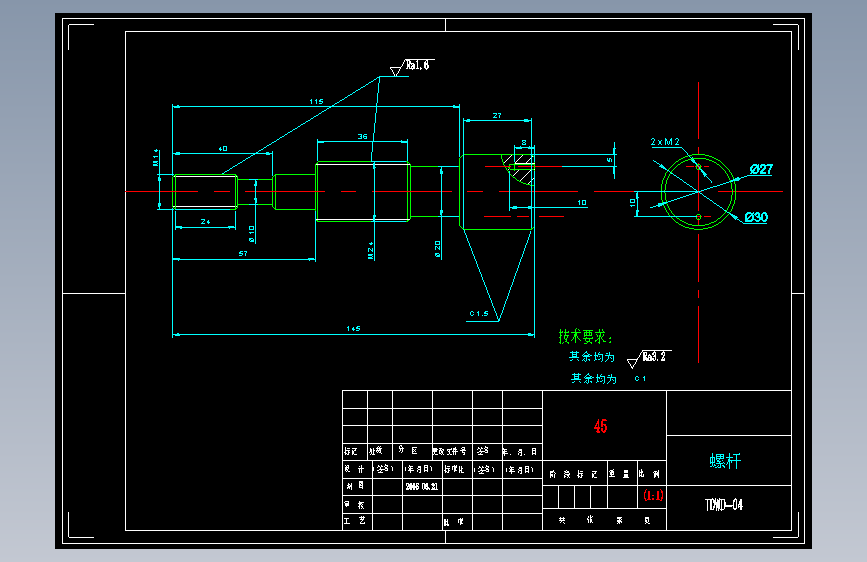Select the lower small M2 hole circle
Screen dimensions: 867x562
[x=698, y=217]
